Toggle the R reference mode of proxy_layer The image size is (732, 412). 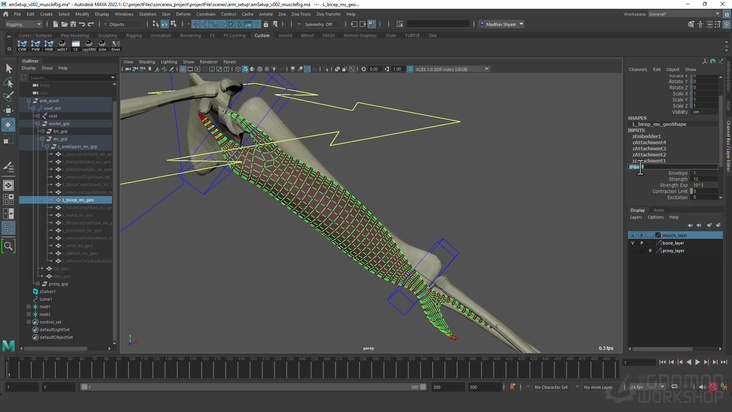point(650,251)
